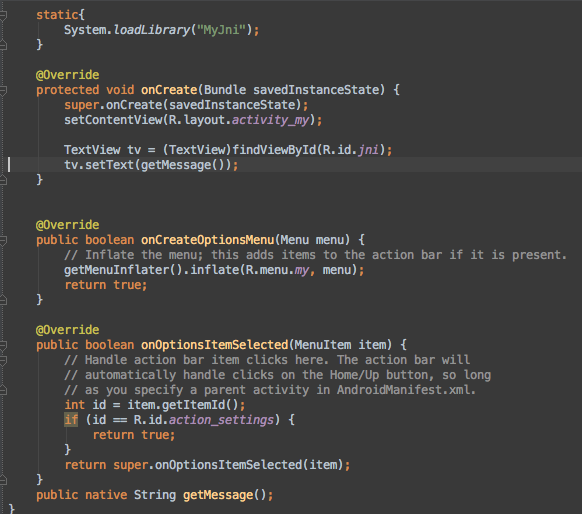Collapse the onCreate method using gutter fold
The width and height of the screenshot is (582, 514).
click(x=3, y=90)
